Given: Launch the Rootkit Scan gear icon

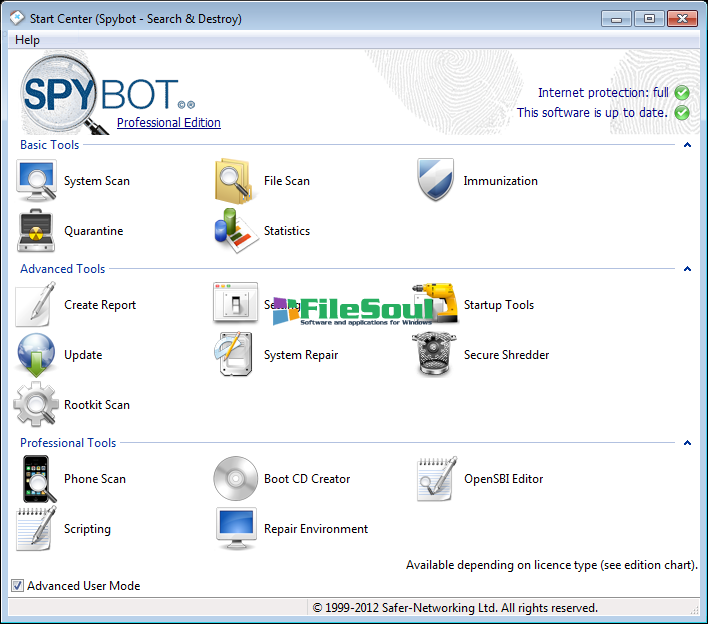Looking at the screenshot, I should coord(37,405).
